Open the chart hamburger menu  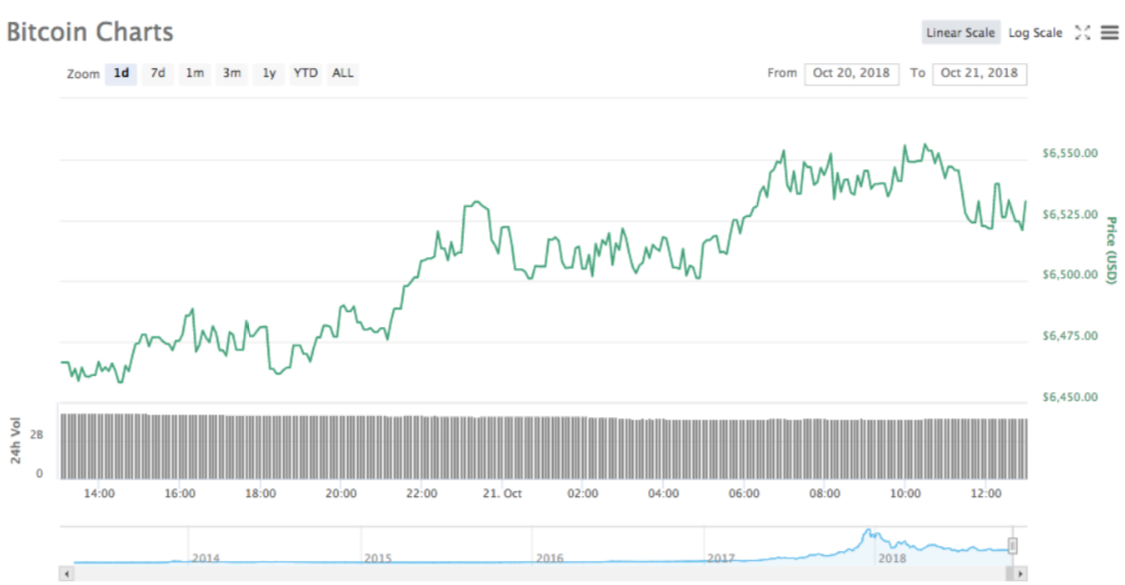(1109, 32)
